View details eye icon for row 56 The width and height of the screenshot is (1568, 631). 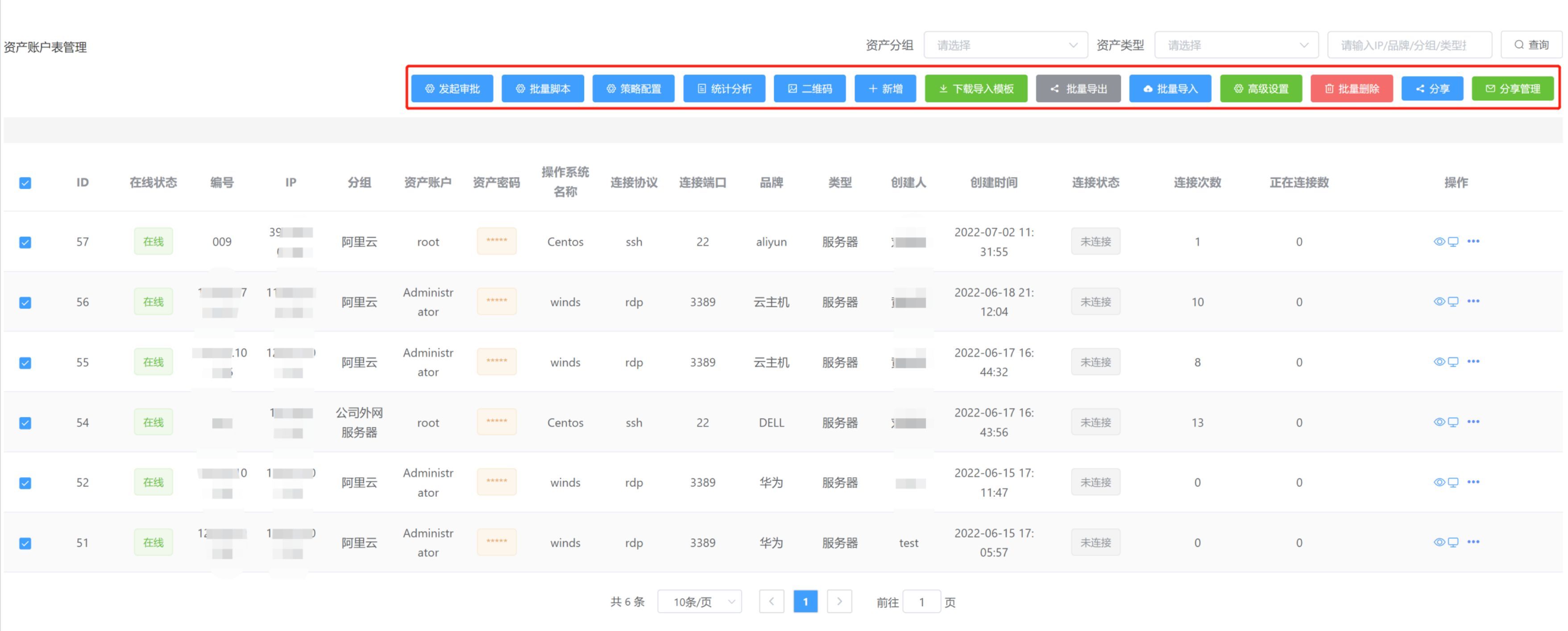(x=1439, y=301)
